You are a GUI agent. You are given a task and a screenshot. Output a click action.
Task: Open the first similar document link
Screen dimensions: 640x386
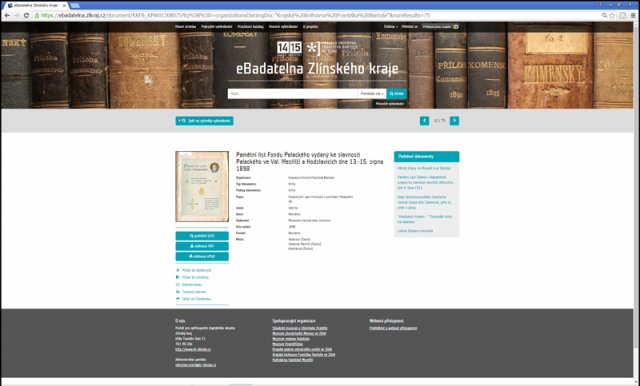[x=424, y=168]
